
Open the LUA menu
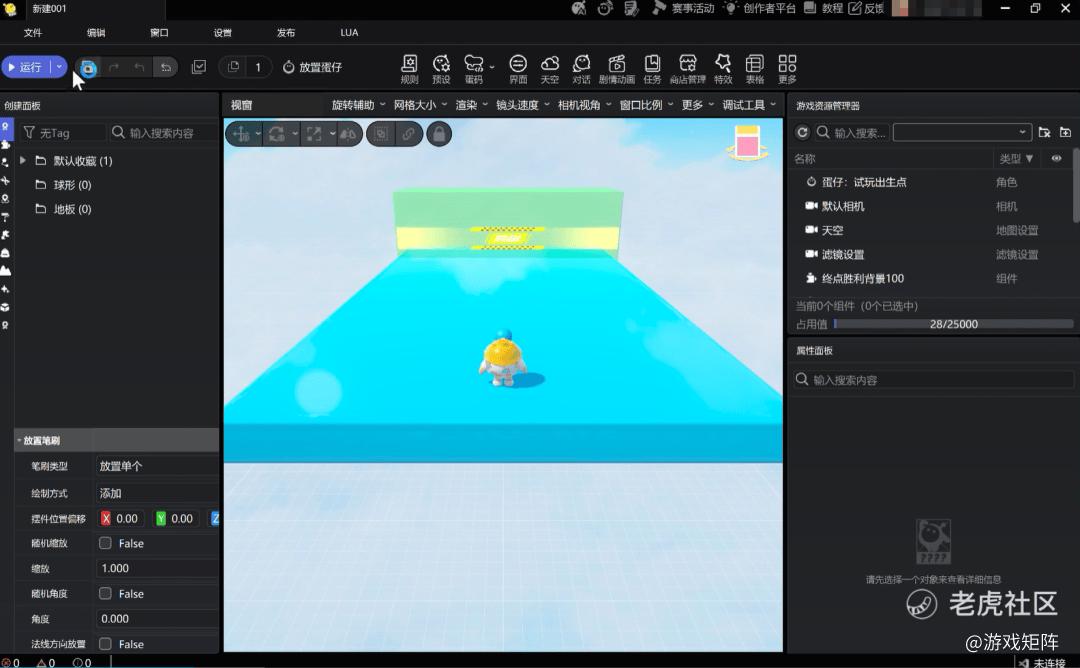click(x=349, y=32)
